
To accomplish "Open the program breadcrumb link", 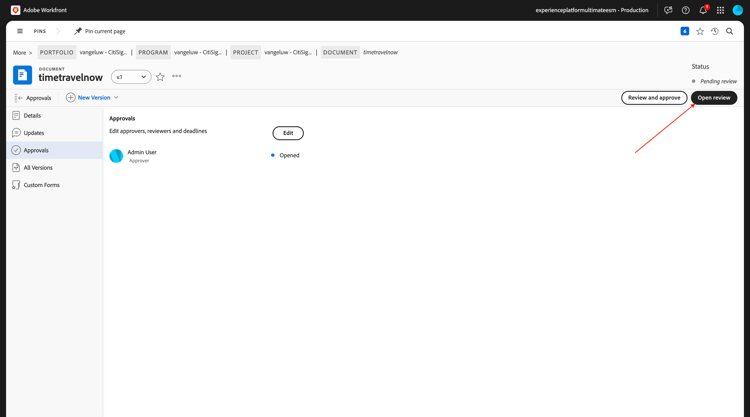I will pos(198,52).
